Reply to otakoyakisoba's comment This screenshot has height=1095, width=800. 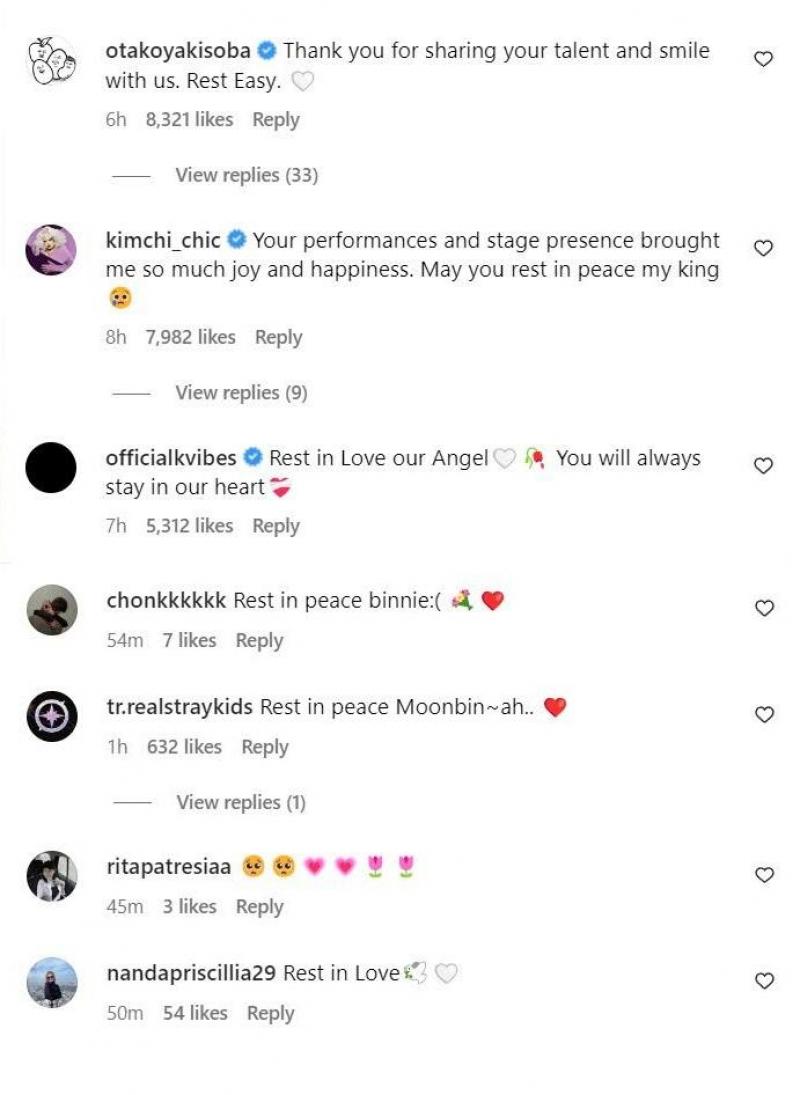276,120
